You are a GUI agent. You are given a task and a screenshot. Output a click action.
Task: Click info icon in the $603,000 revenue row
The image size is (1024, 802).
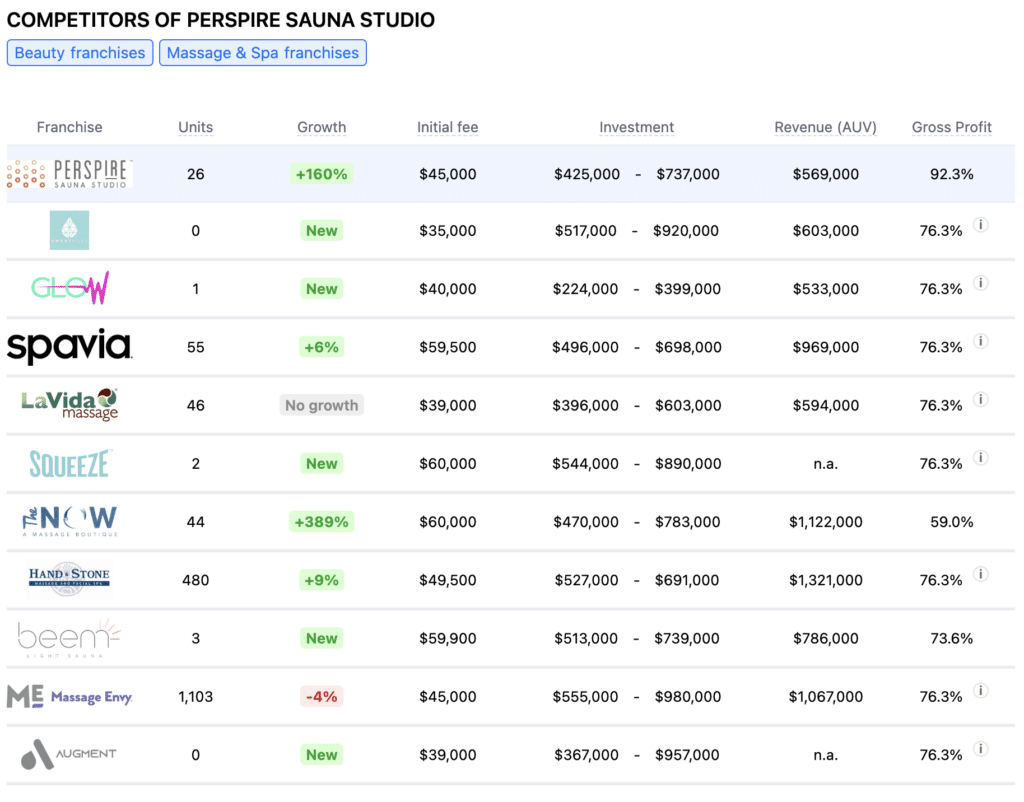click(x=980, y=225)
